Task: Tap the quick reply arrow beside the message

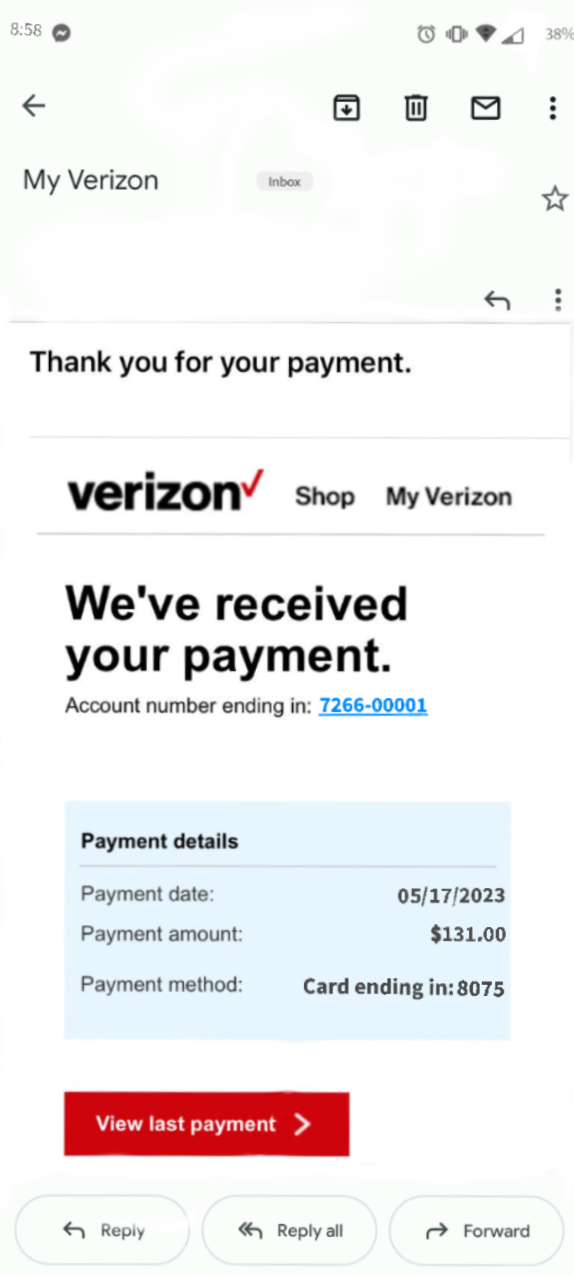Action: 497,299
